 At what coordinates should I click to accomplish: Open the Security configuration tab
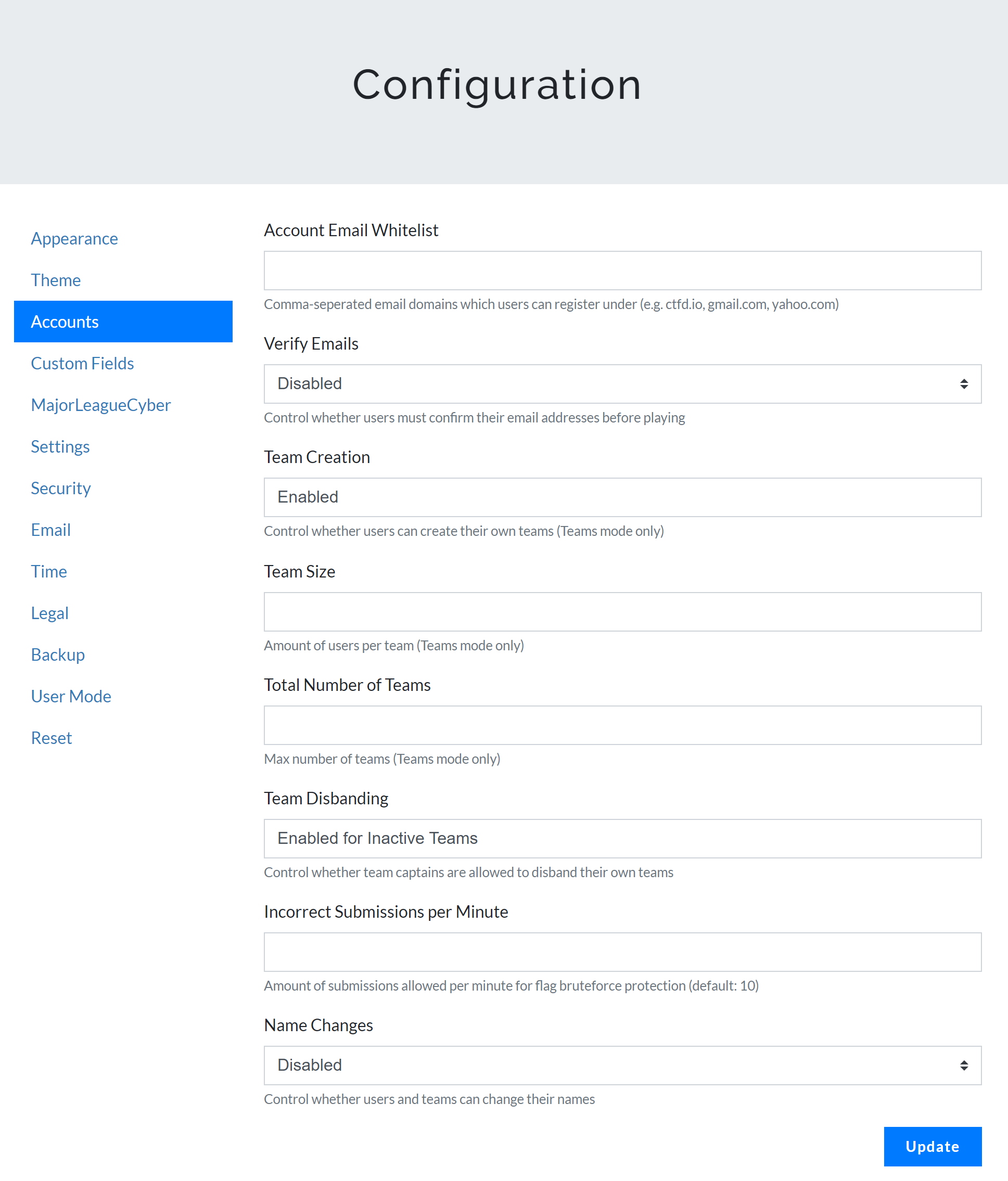60,488
